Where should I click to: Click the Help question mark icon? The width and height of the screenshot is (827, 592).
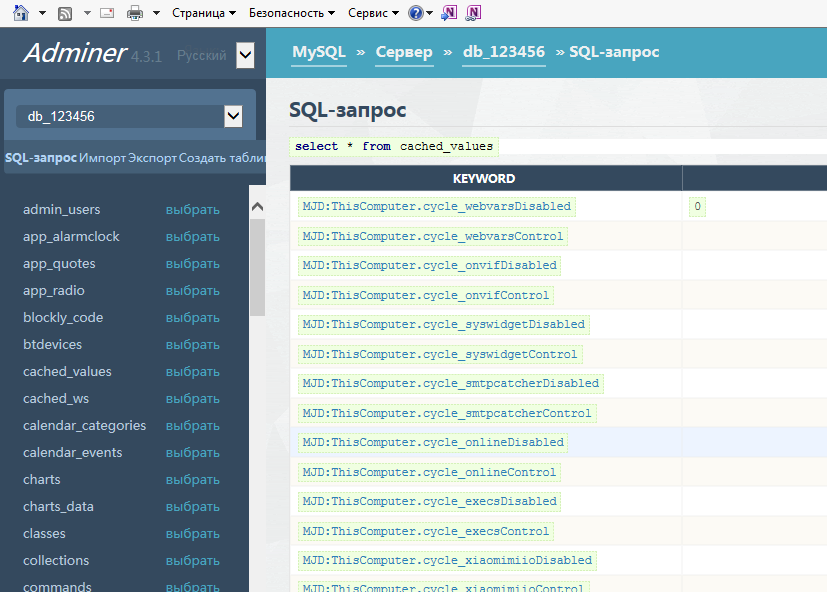coord(415,13)
